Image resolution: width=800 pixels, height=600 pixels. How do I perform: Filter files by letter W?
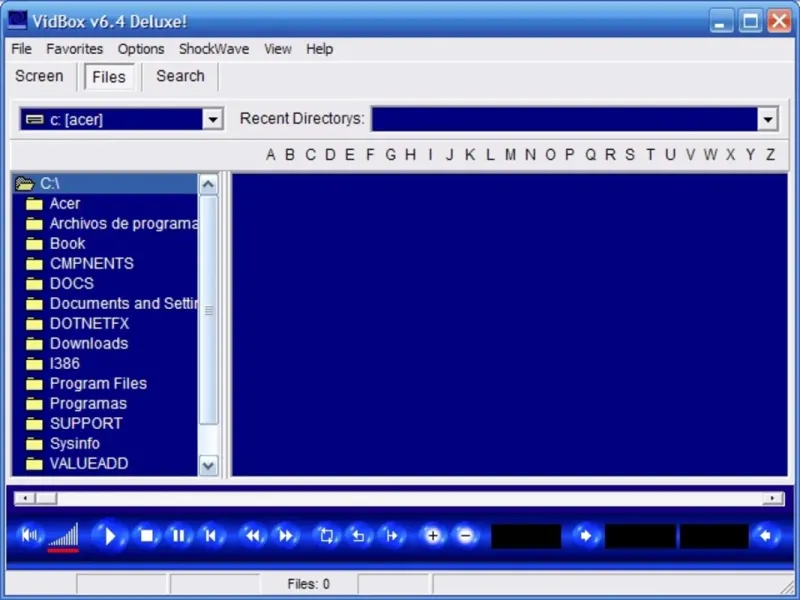pyautogui.click(x=710, y=155)
